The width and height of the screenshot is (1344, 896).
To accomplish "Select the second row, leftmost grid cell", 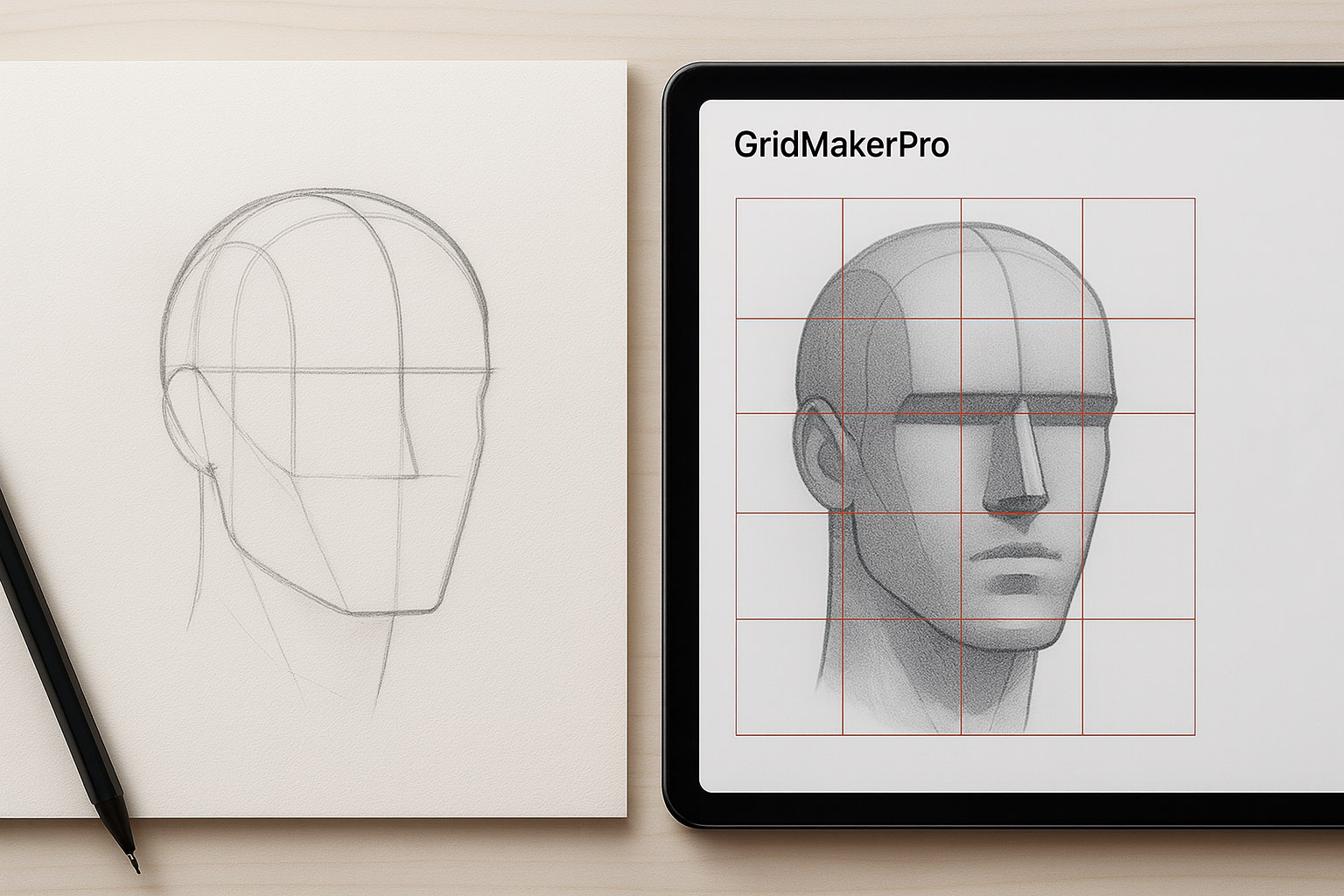I will tap(789, 366).
